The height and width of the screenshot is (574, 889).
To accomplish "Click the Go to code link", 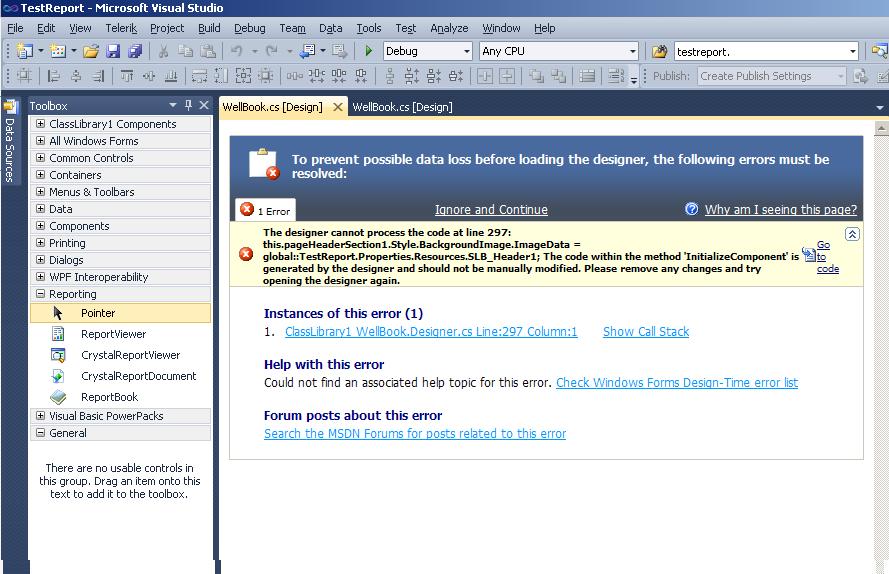I will coord(827,257).
